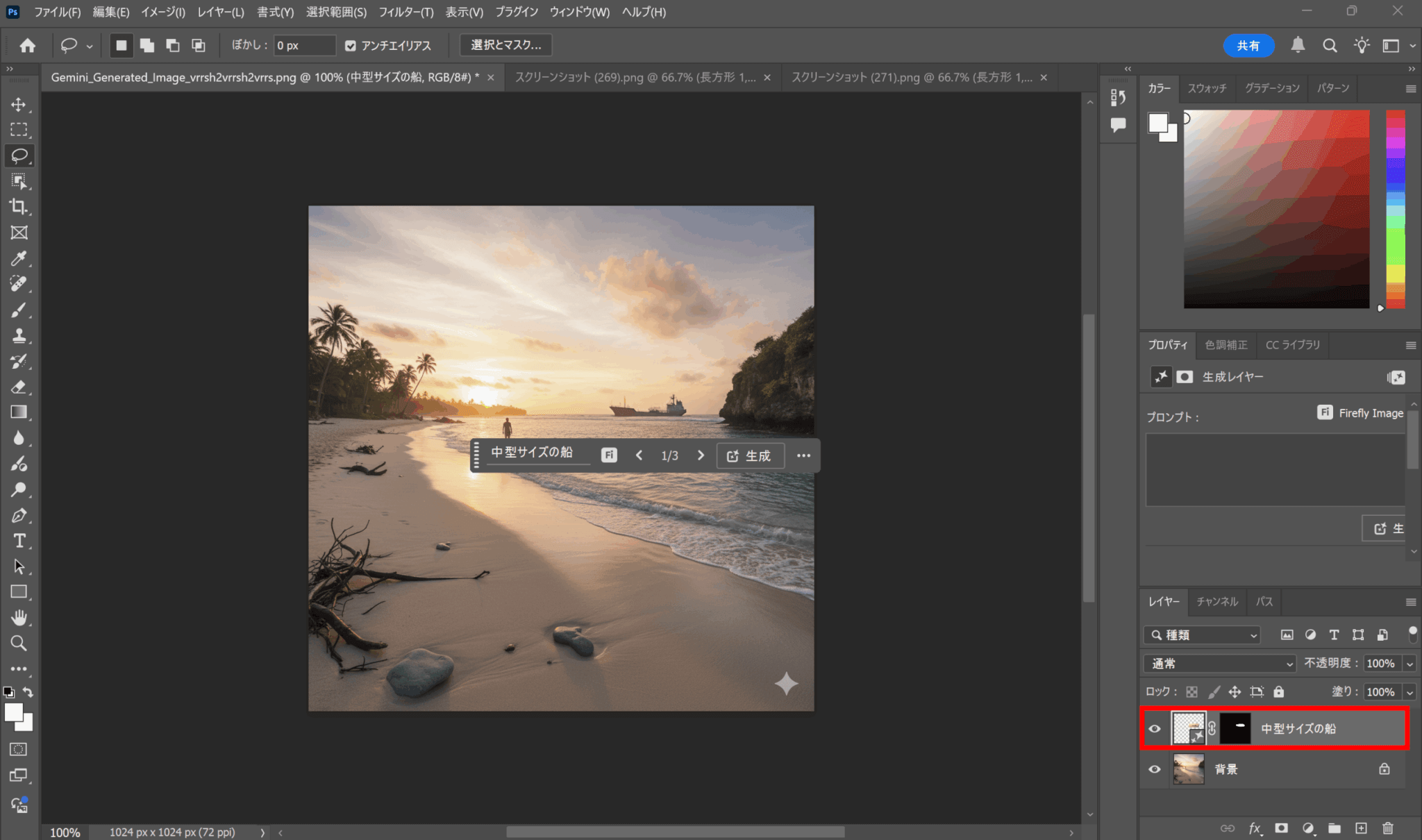Click the add layer mask icon
Screen dimensions: 1422x840
click(1281, 828)
